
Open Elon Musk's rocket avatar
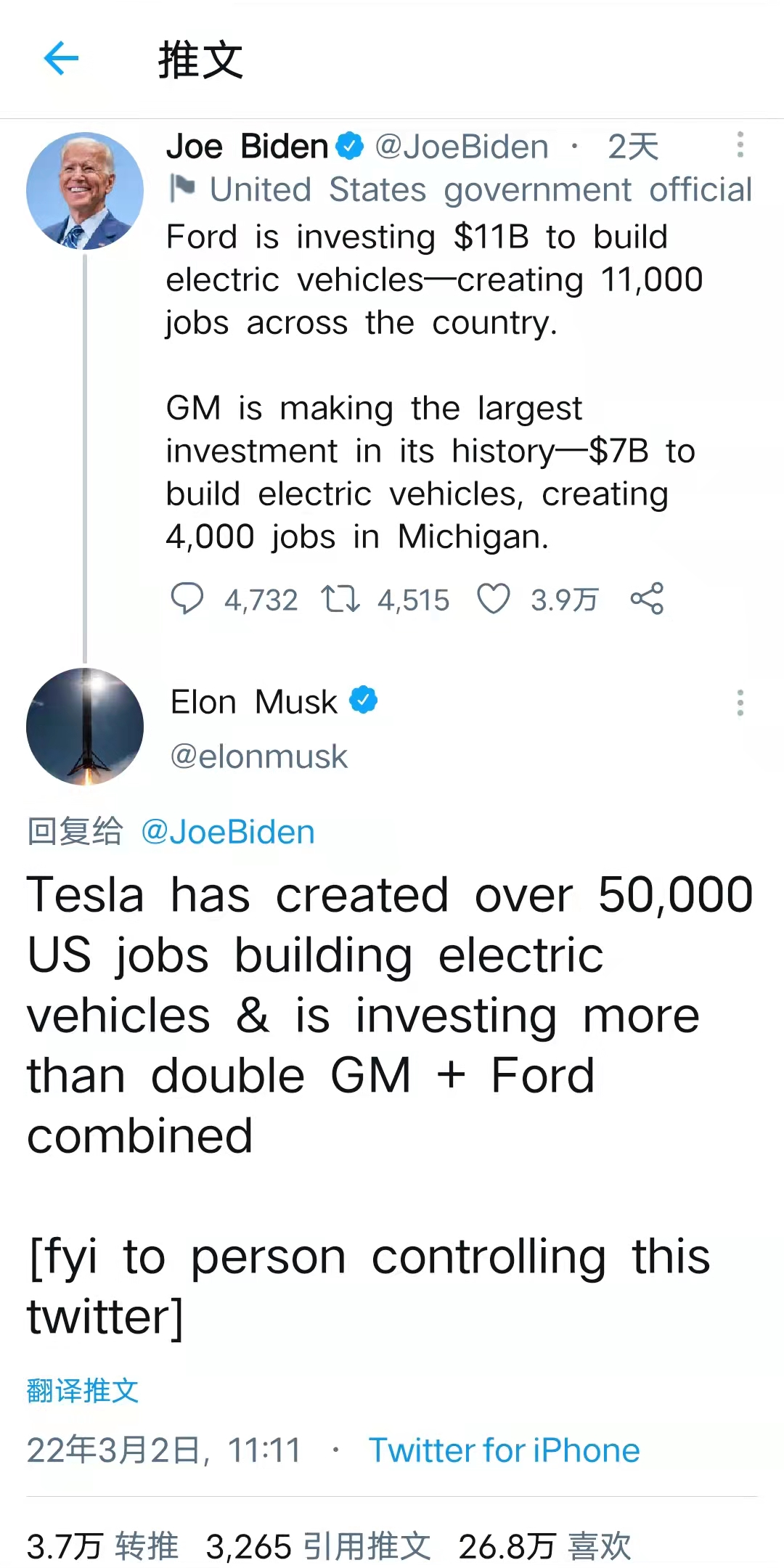click(85, 727)
